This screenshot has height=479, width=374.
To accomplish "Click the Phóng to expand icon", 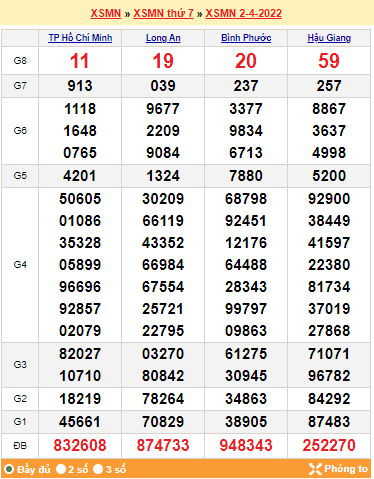I will 315,469.
